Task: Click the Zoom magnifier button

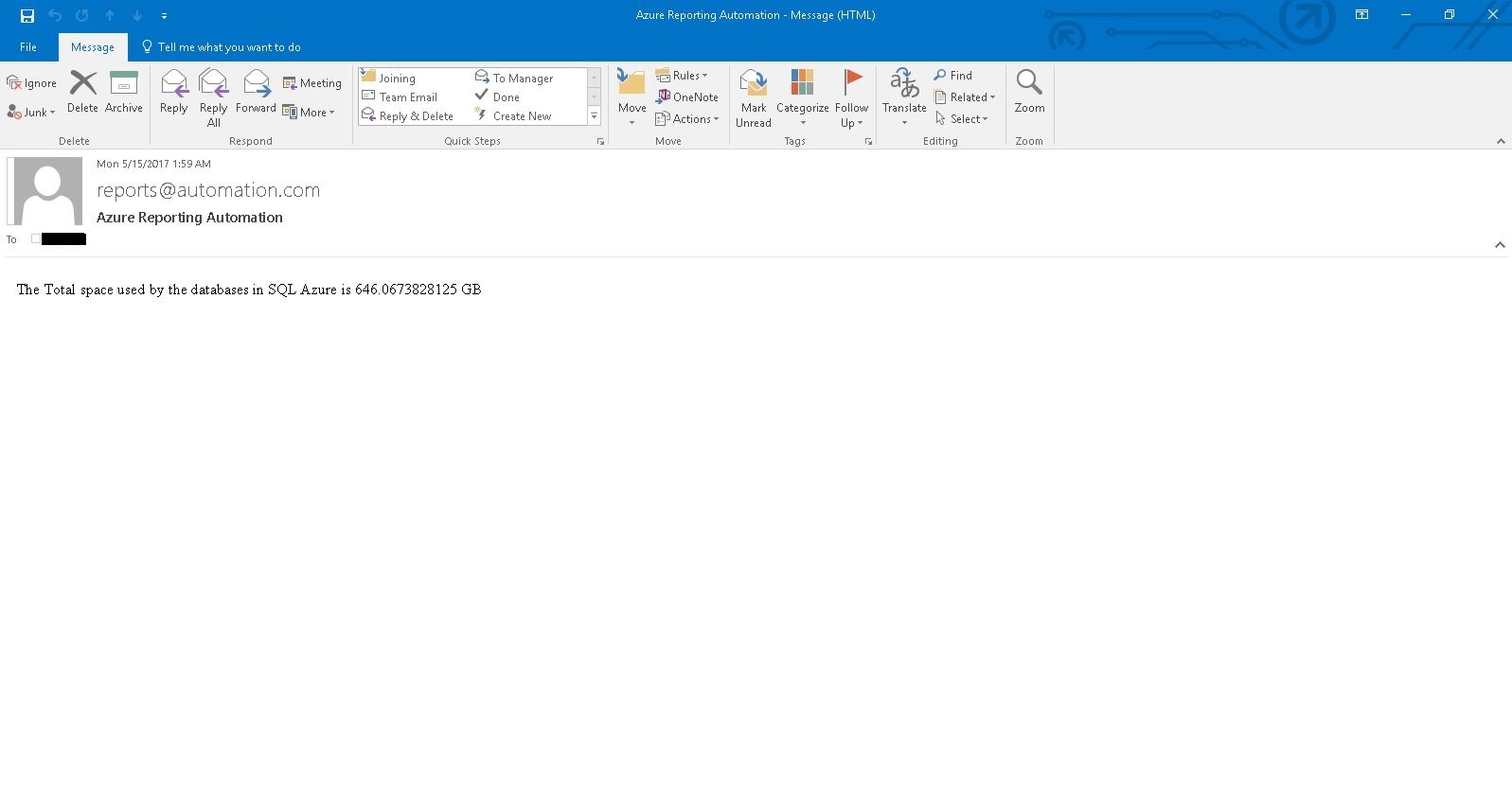Action: tap(1029, 92)
